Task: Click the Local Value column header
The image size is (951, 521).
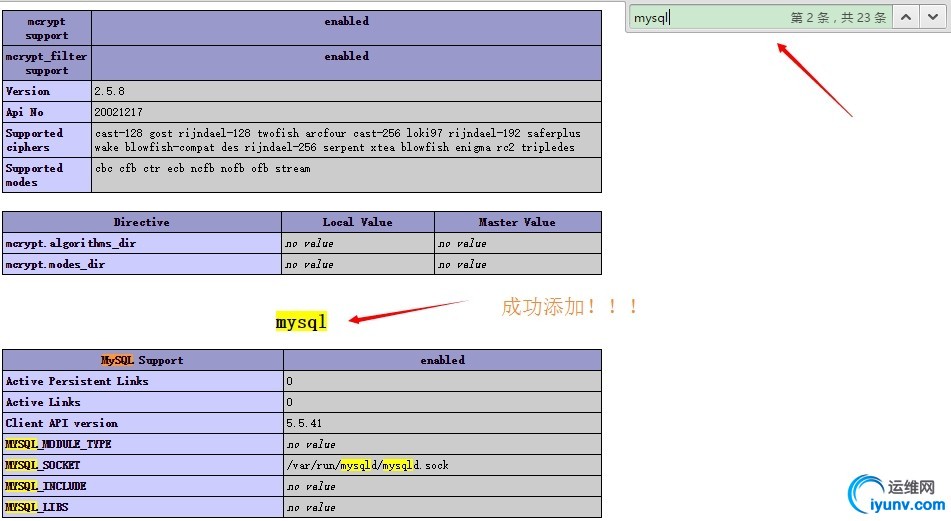Action: pyautogui.click(x=358, y=222)
